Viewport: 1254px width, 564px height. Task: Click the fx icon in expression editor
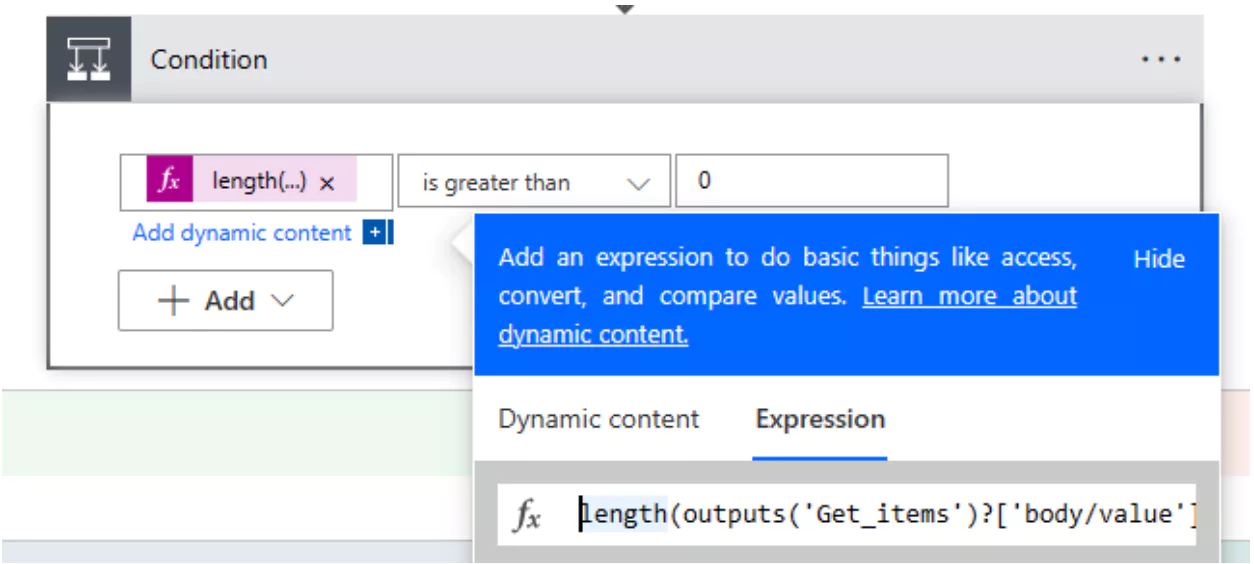coord(527,515)
